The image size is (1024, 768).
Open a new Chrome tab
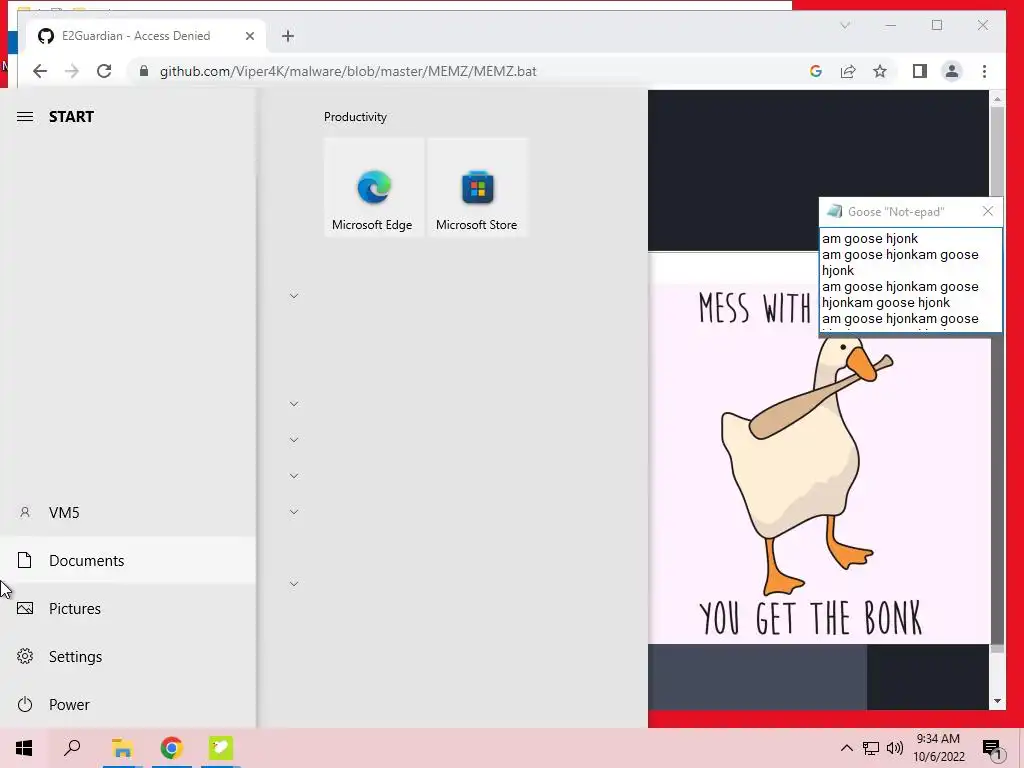288,36
